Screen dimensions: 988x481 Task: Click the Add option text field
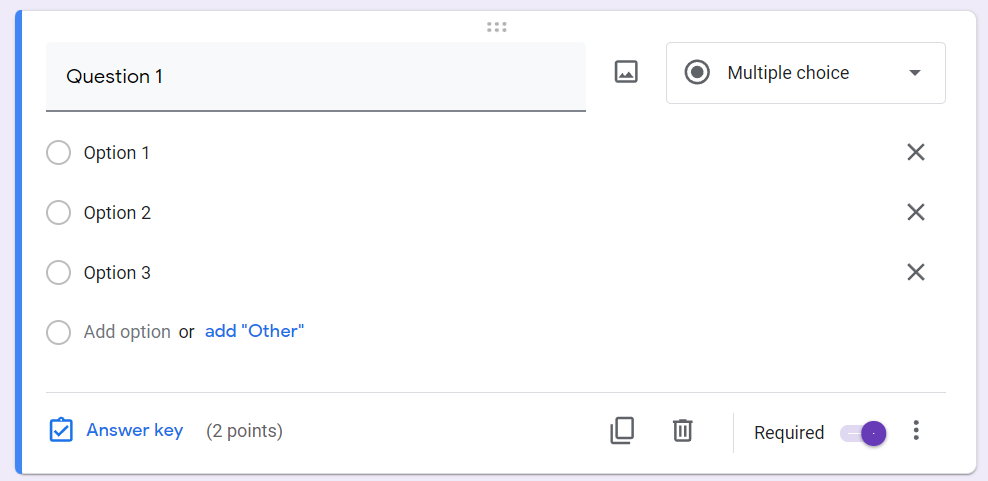tap(127, 332)
